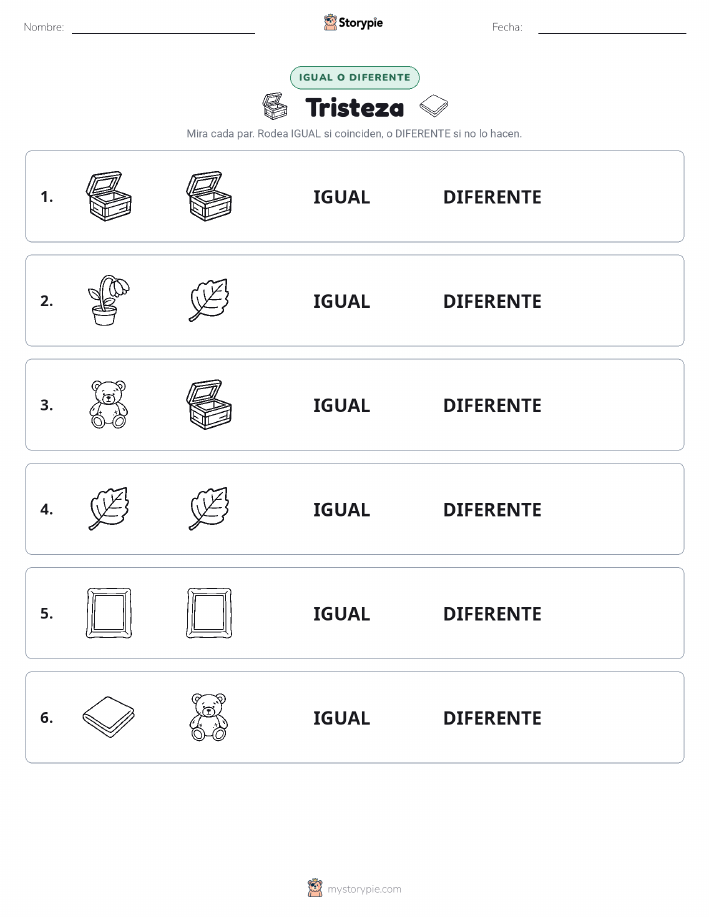The width and height of the screenshot is (709, 917).
Task: Select IGUAL for row 4
Action: [x=342, y=509]
